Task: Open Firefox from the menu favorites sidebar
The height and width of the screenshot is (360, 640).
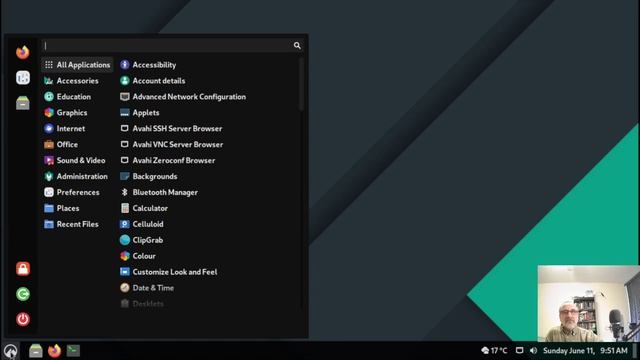Action: pyautogui.click(x=23, y=52)
